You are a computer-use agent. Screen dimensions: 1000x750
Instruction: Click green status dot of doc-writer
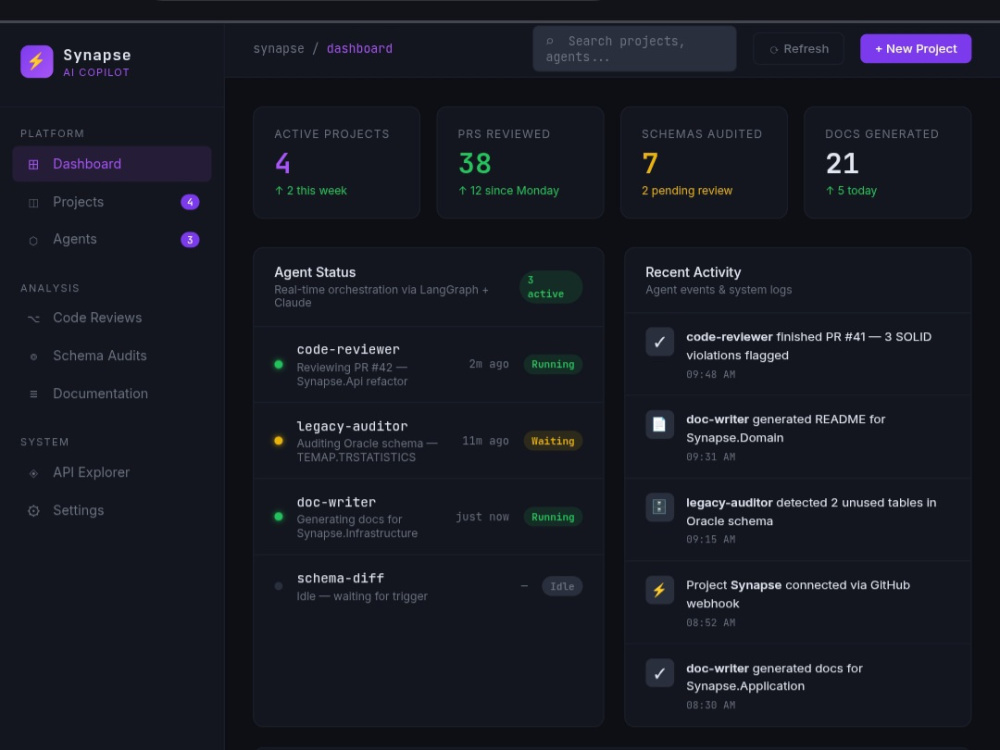(x=279, y=517)
